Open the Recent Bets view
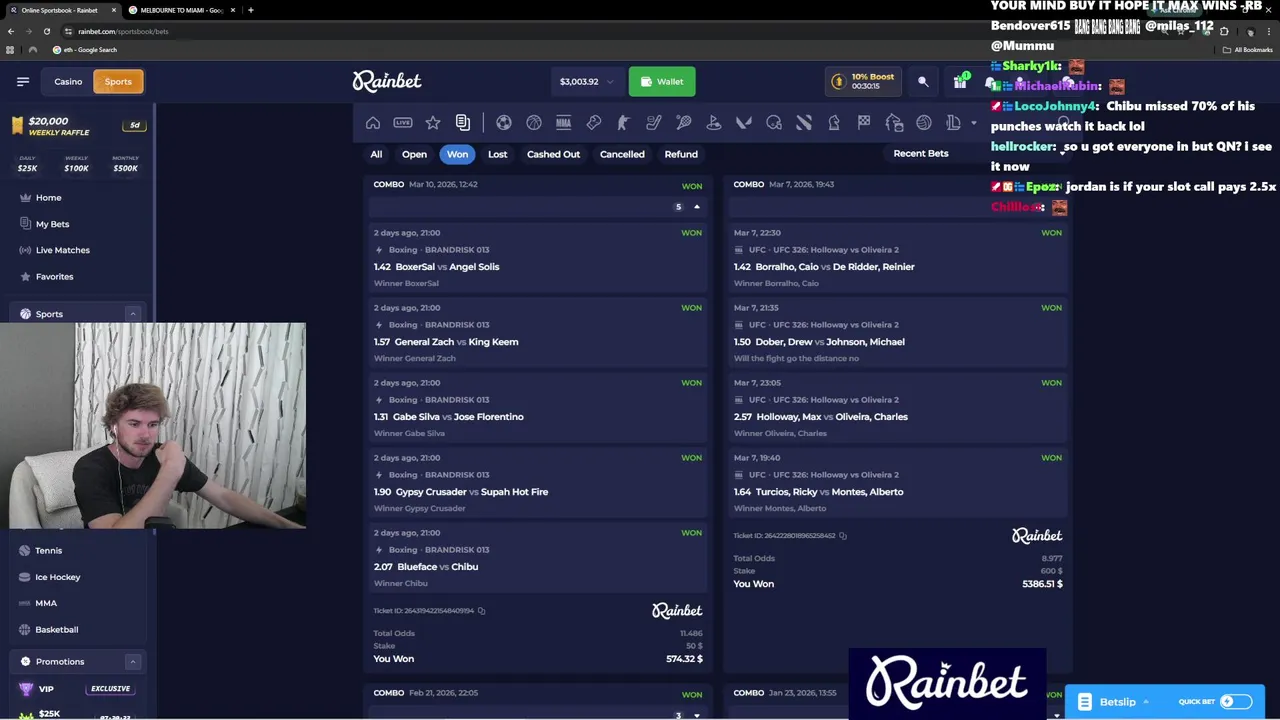Screen dimensions: 1280x720 pyautogui.click(x=920, y=154)
